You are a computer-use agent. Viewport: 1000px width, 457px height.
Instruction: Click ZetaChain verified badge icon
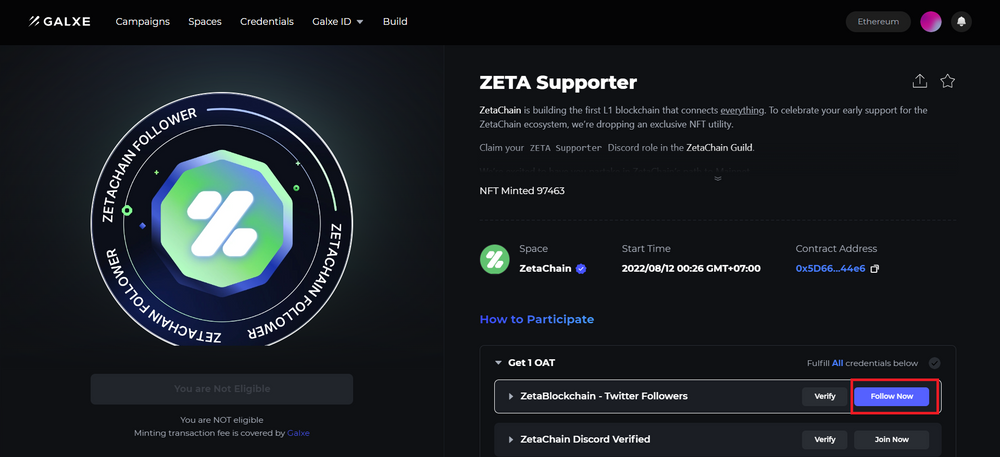coord(580,269)
